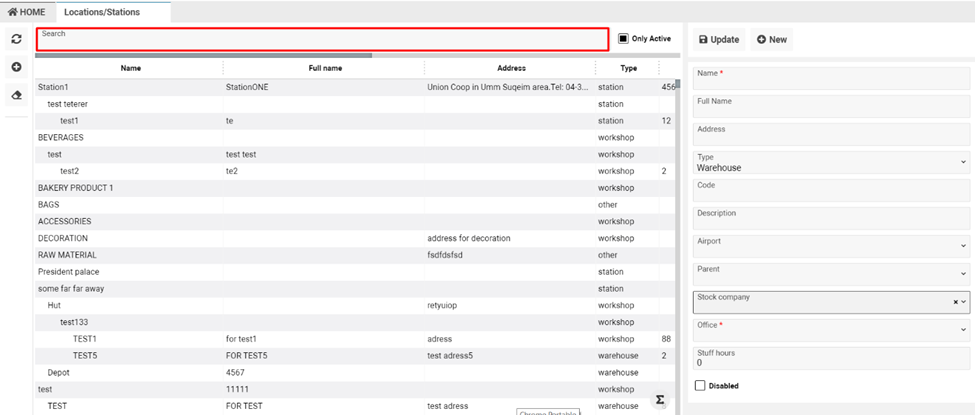Screen dimensions: 975x415
Task: Sort by the Full name column header
Action: [x=325, y=68]
